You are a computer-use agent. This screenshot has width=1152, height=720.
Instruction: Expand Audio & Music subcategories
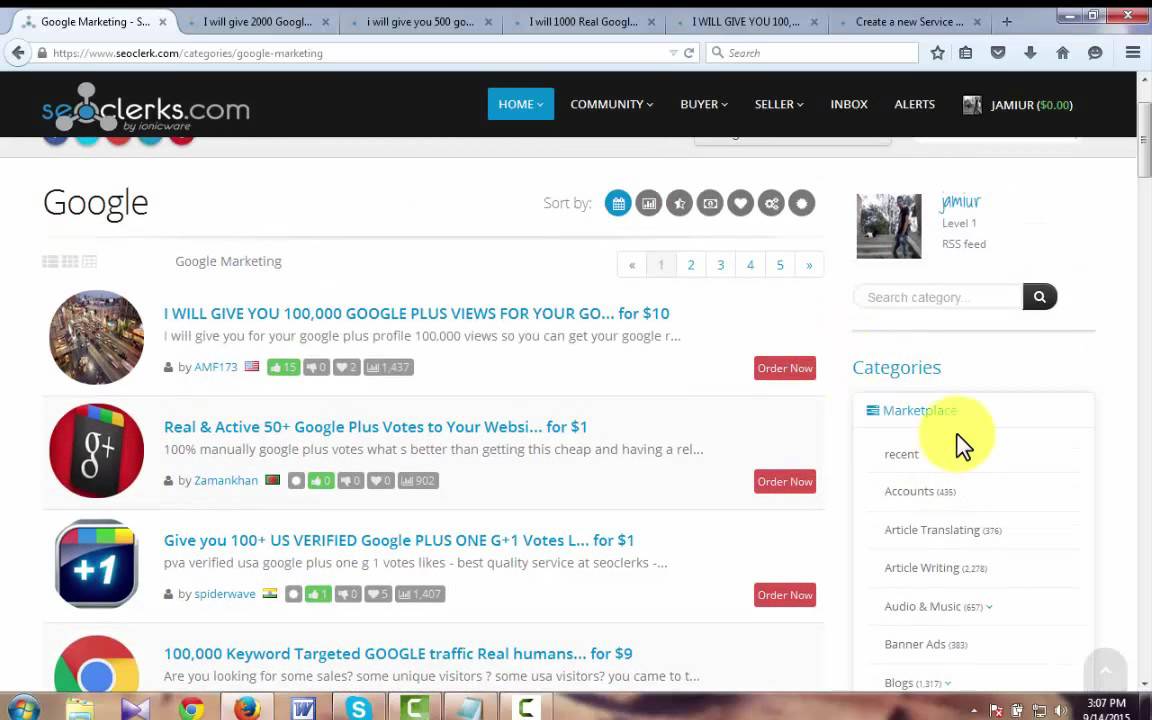point(989,607)
